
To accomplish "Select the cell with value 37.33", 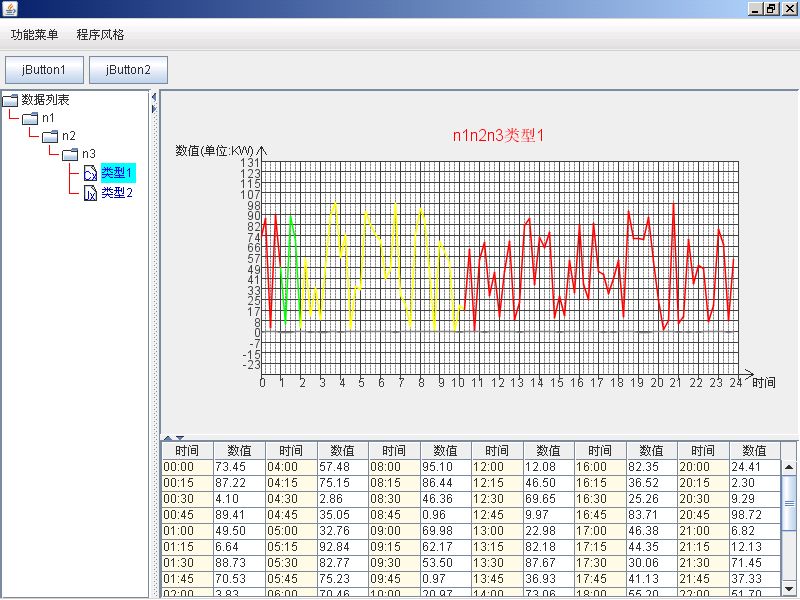I will pyautogui.click(x=755, y=579).
